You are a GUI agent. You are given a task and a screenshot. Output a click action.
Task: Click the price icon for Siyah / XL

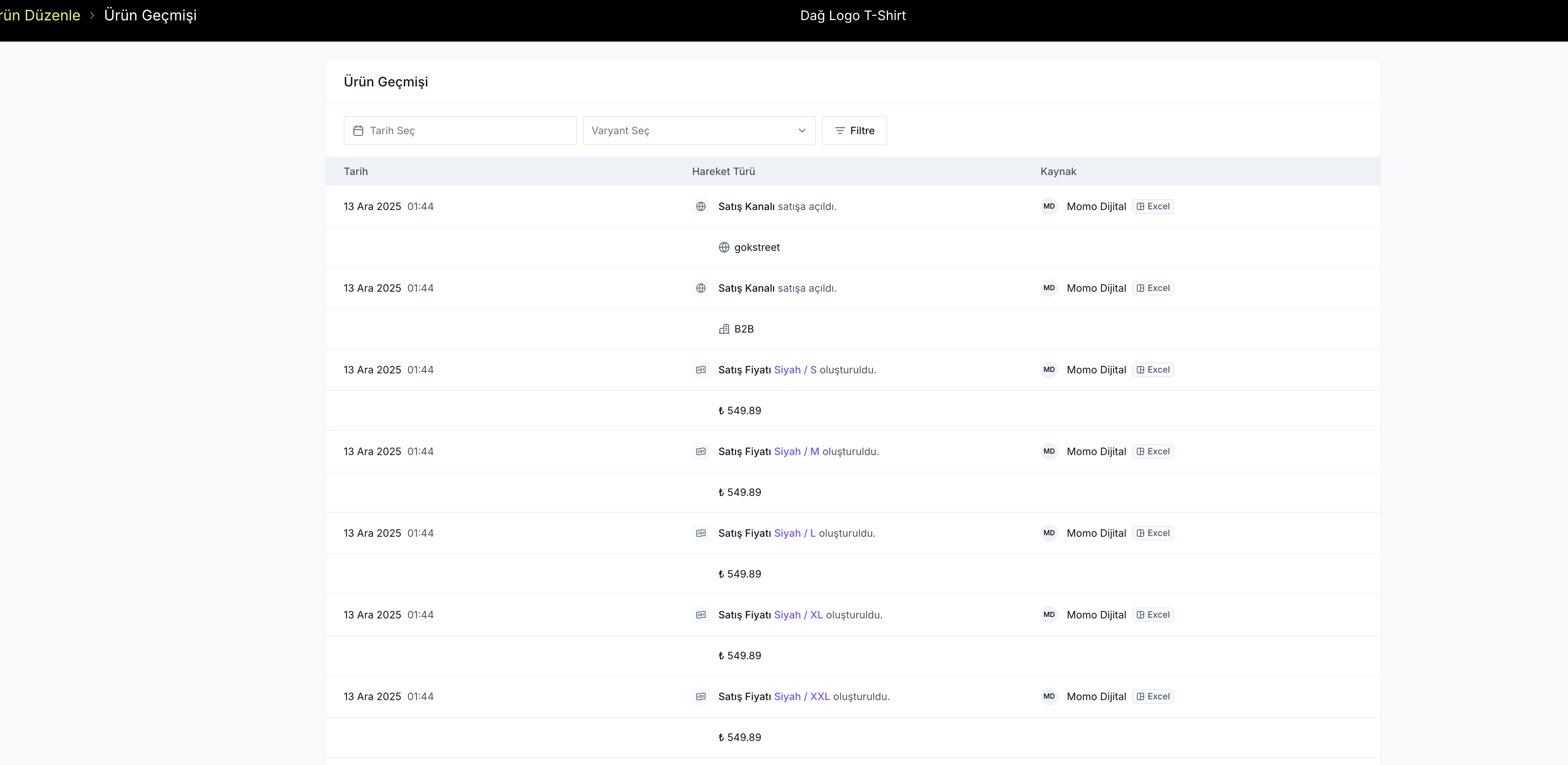701,614
